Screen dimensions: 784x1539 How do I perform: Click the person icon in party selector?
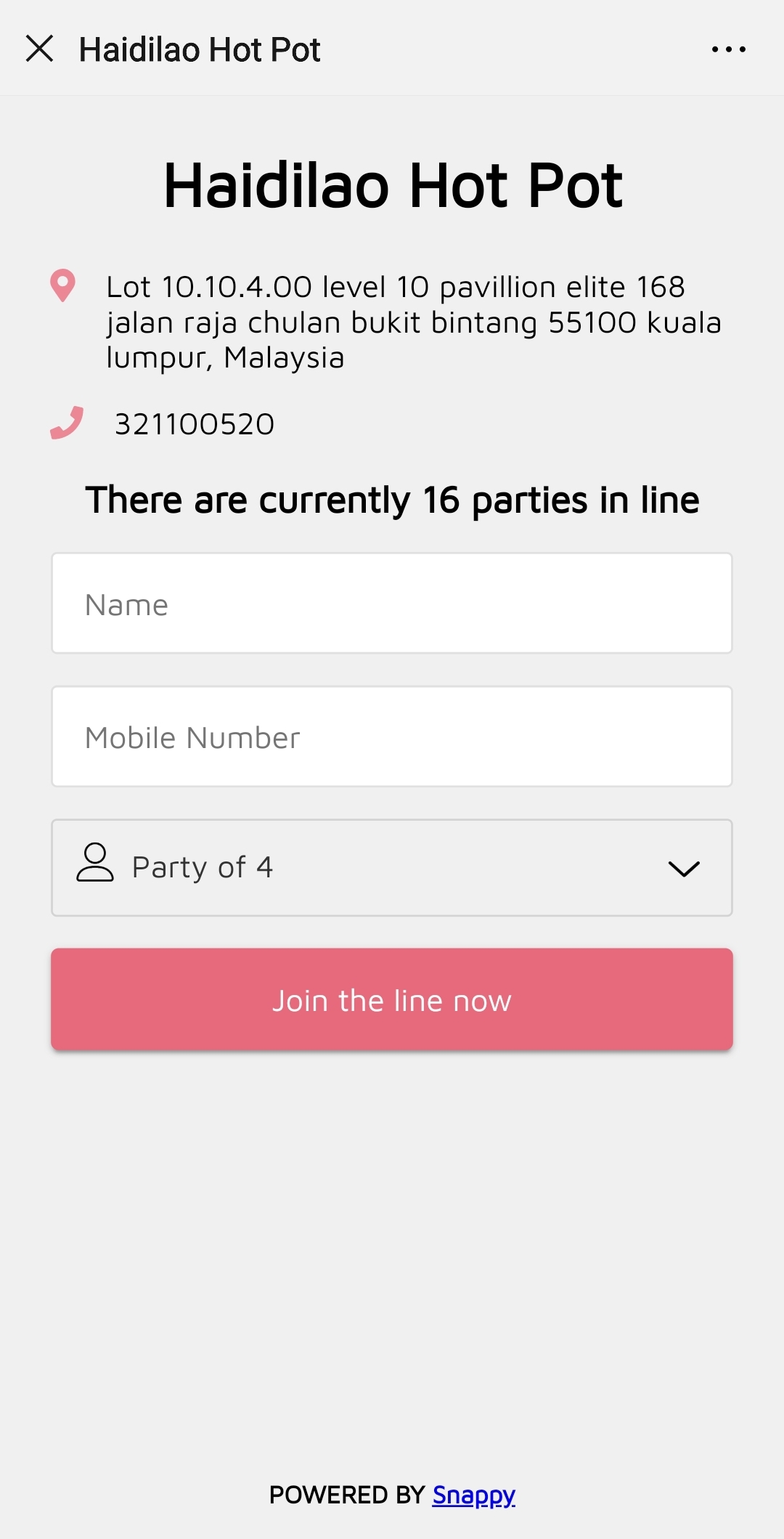pyautogui.click(x=95, y=862)
